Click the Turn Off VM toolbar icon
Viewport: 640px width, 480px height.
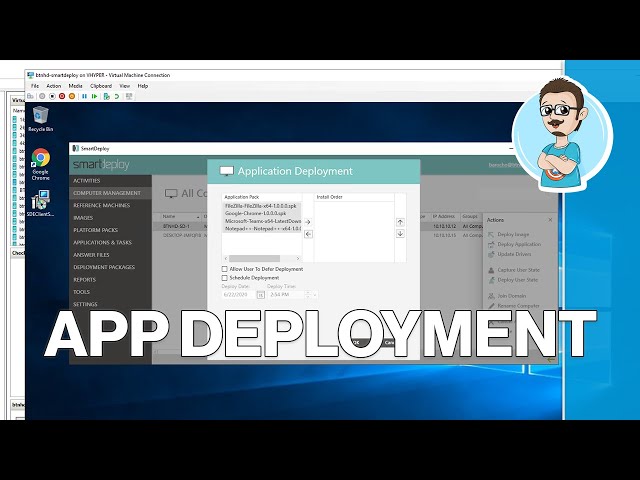coord(52,96)
